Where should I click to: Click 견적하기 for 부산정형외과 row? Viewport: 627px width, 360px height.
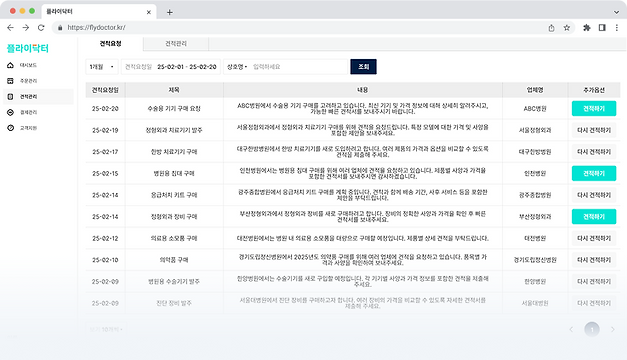click(x=594, y=217)
